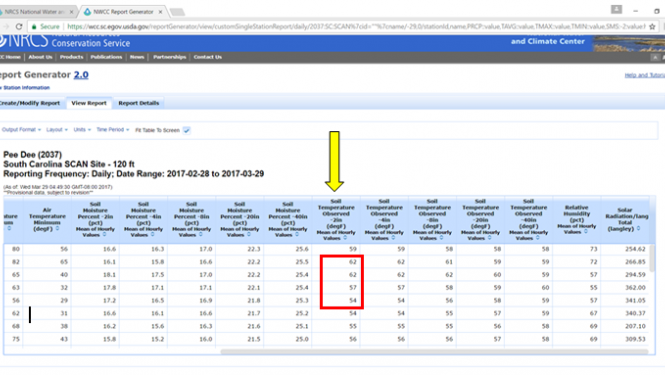Viewport: 665px width, 375px height.
Task: Sort Soil Moisture Percent -4in column icon
Action: coord(153,235)
